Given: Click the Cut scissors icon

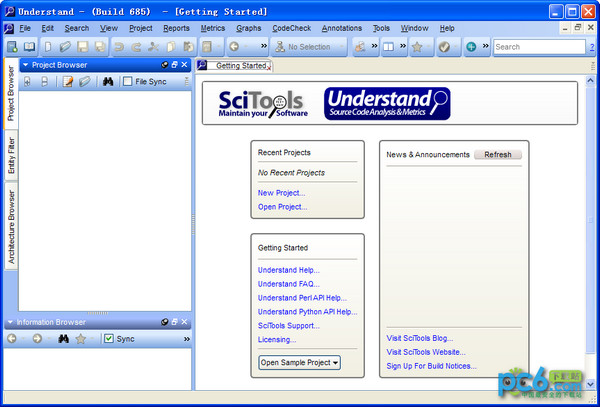Looking at the screenshot, I should click(153, 47).
